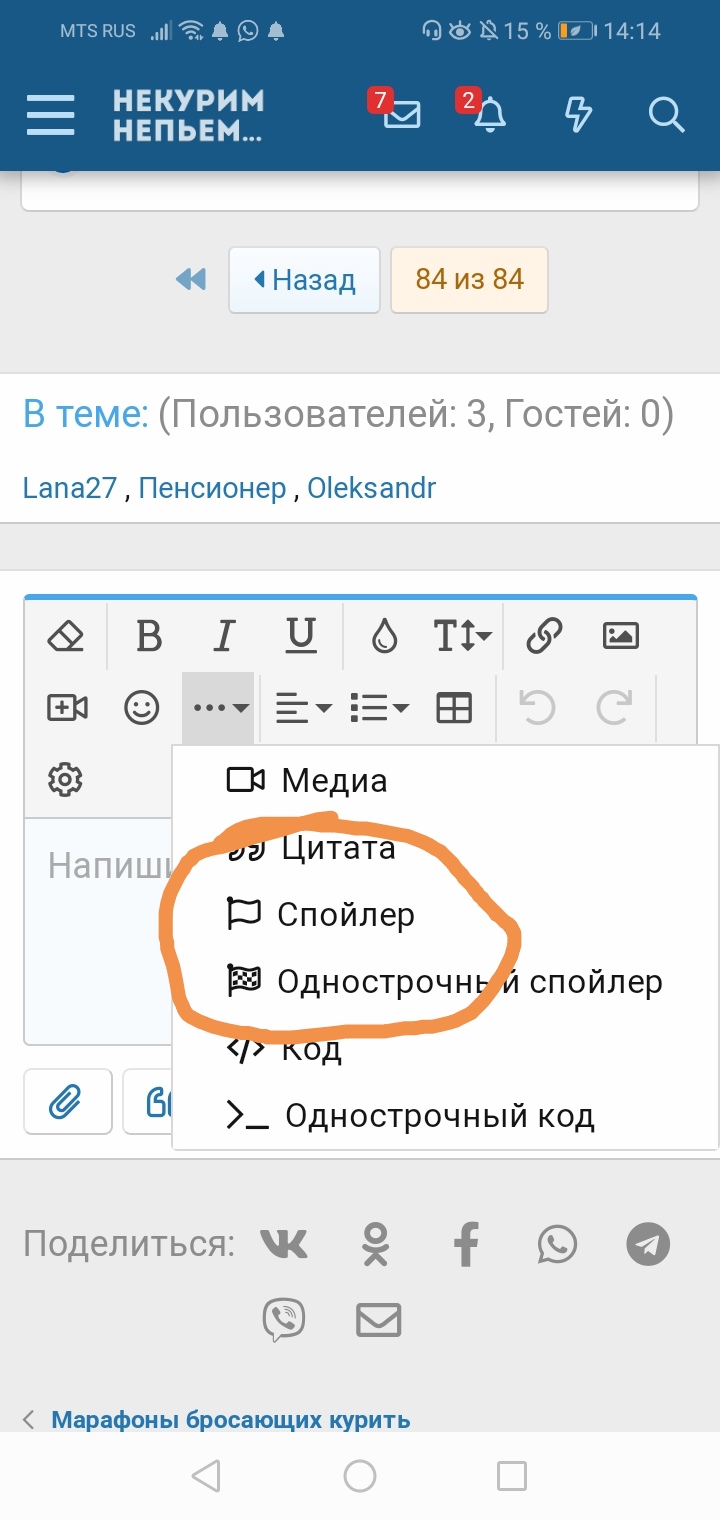The image size is (720, 1520).
Task: Click the insert link chain icon
Action: point(544,635)
